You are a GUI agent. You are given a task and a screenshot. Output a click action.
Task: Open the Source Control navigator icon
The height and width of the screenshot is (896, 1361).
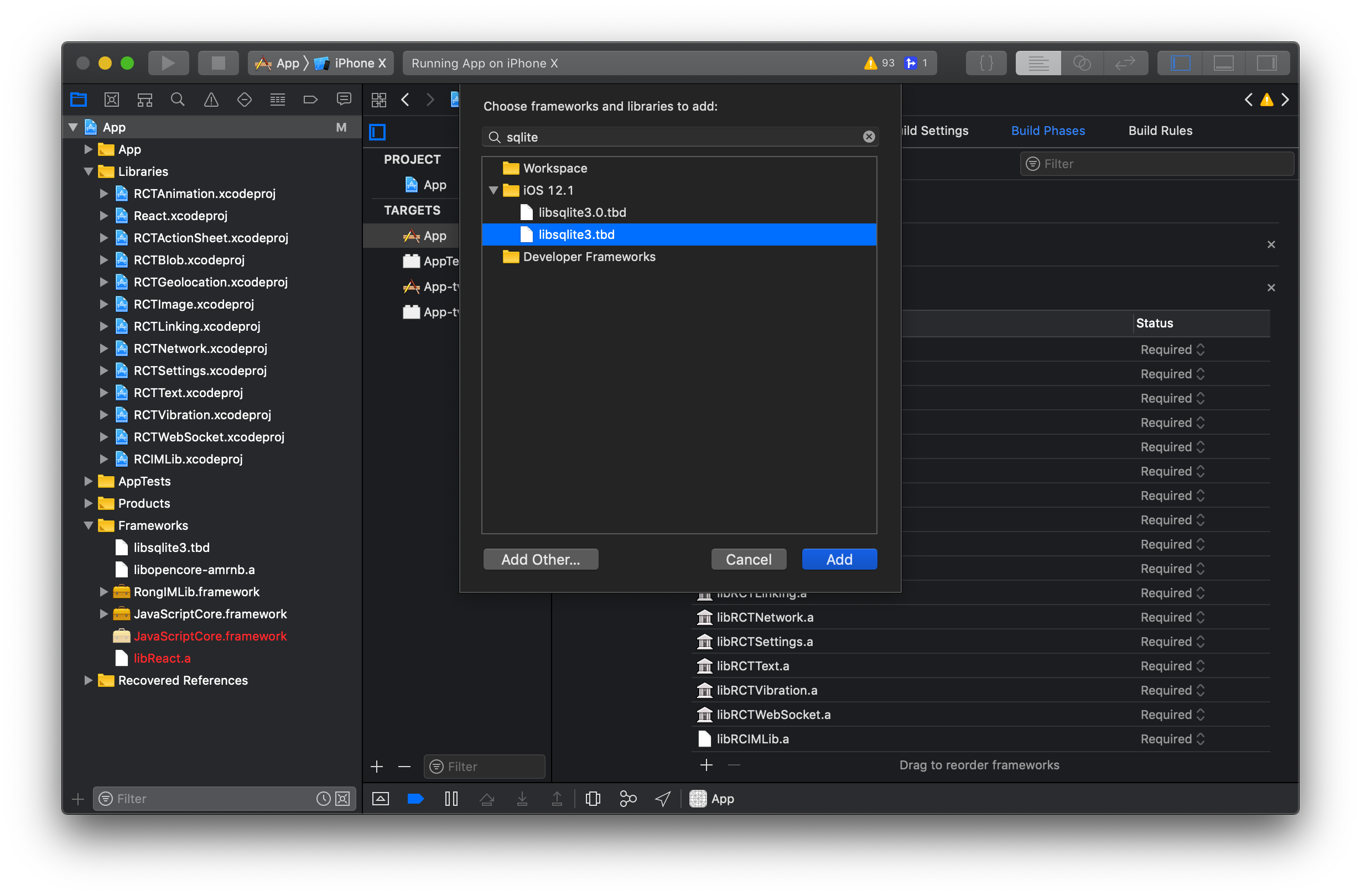coord(112,100)
